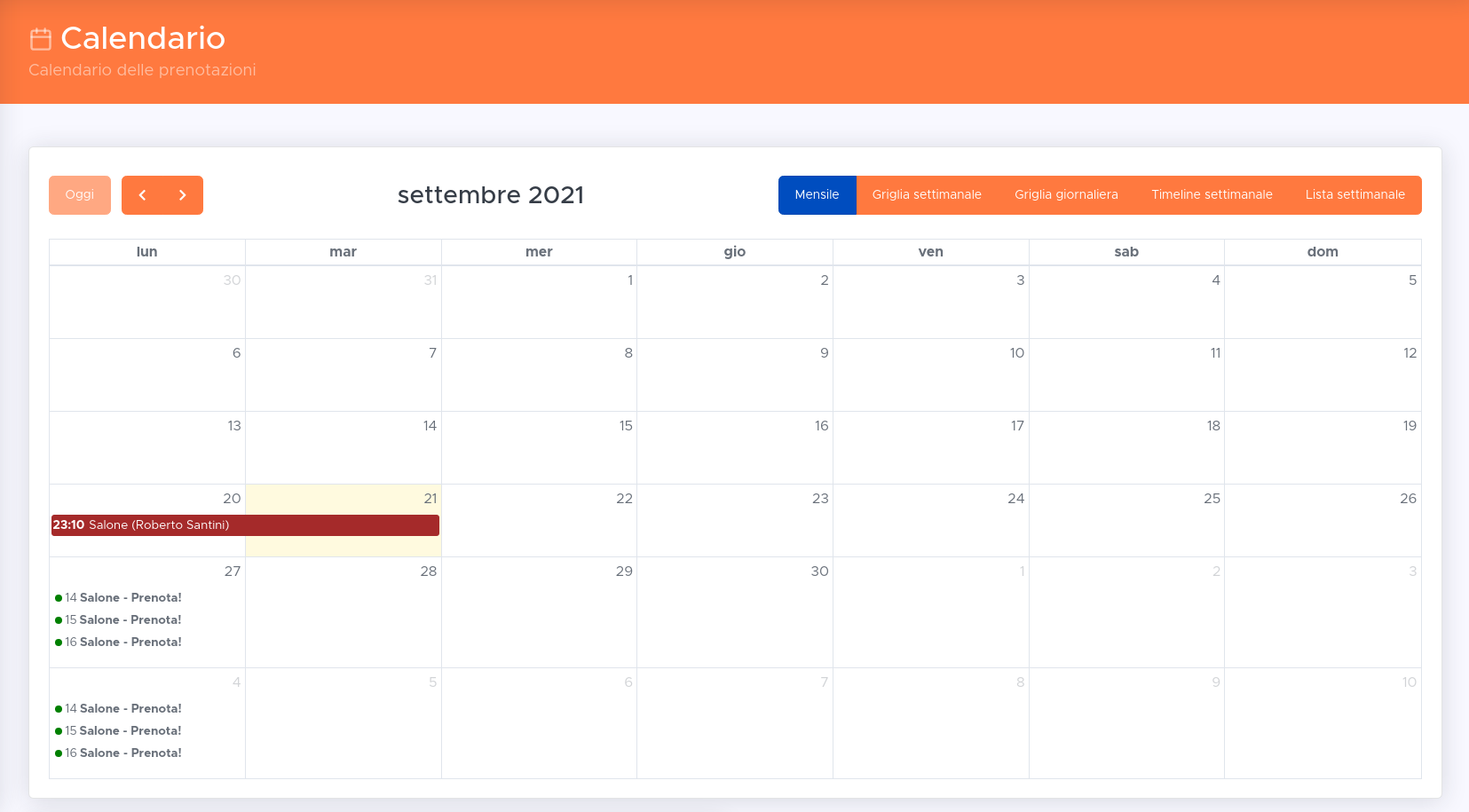Click day number 15 in the calendar

click(626, 426)
